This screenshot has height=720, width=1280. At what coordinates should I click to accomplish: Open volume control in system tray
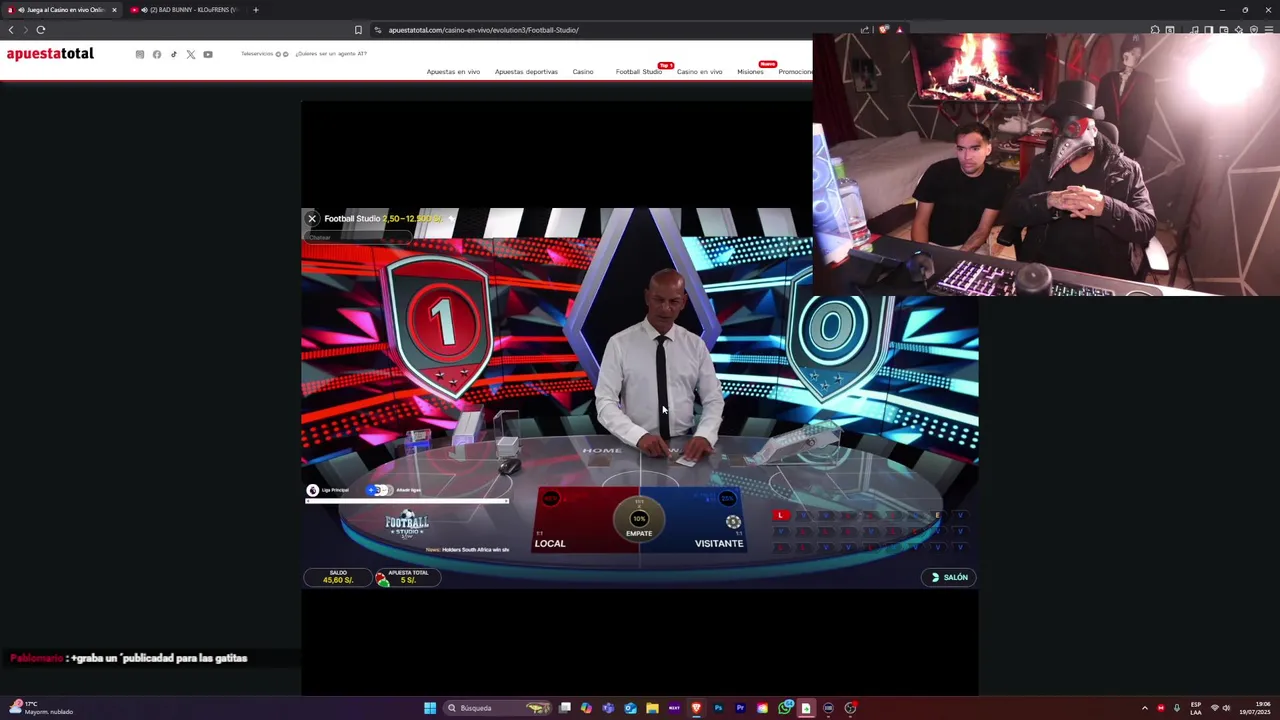pyautogui.click(x=1226, y=708)
